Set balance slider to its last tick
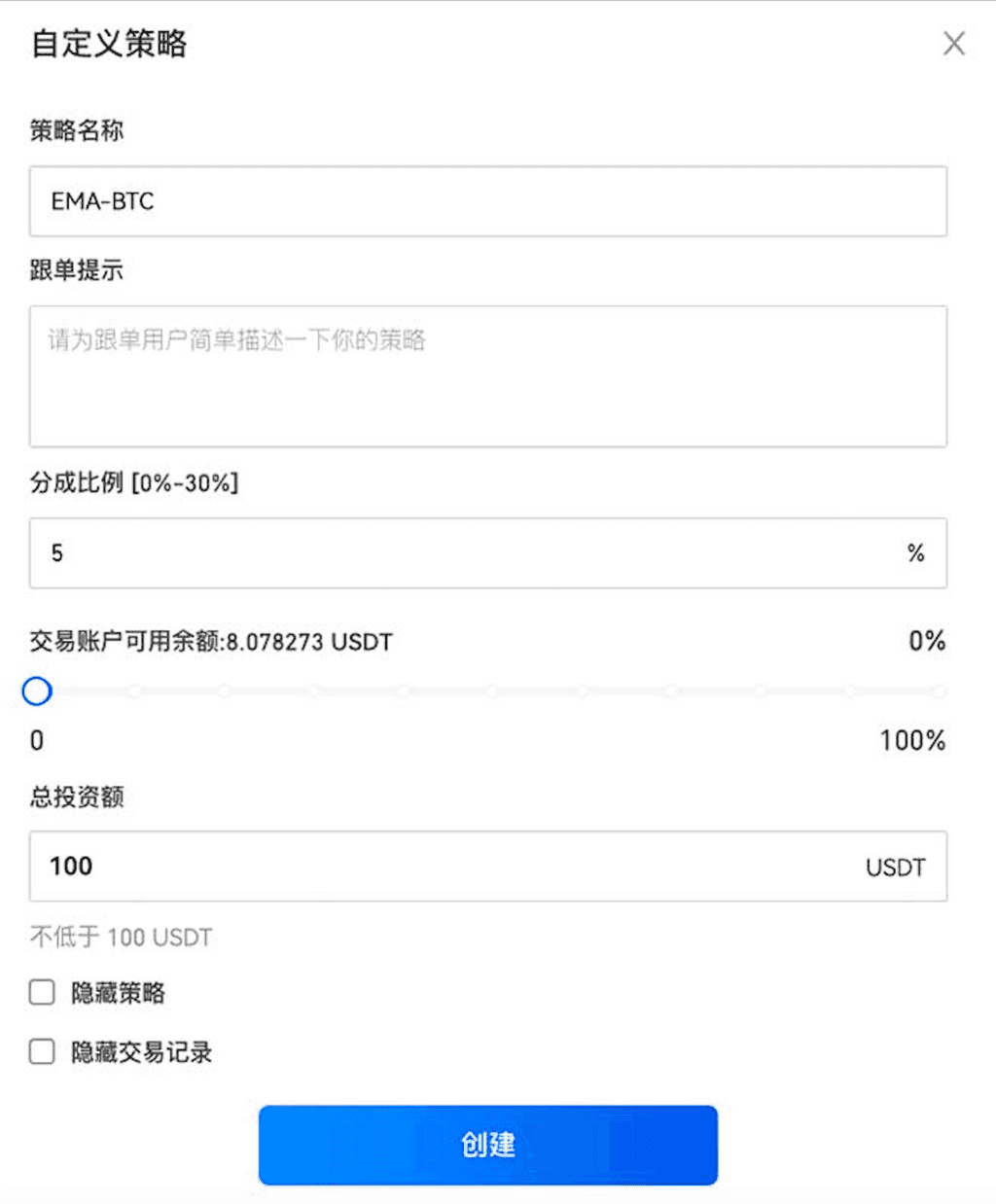The height and width of the screenshot is (1204, 996). (940, 691)
